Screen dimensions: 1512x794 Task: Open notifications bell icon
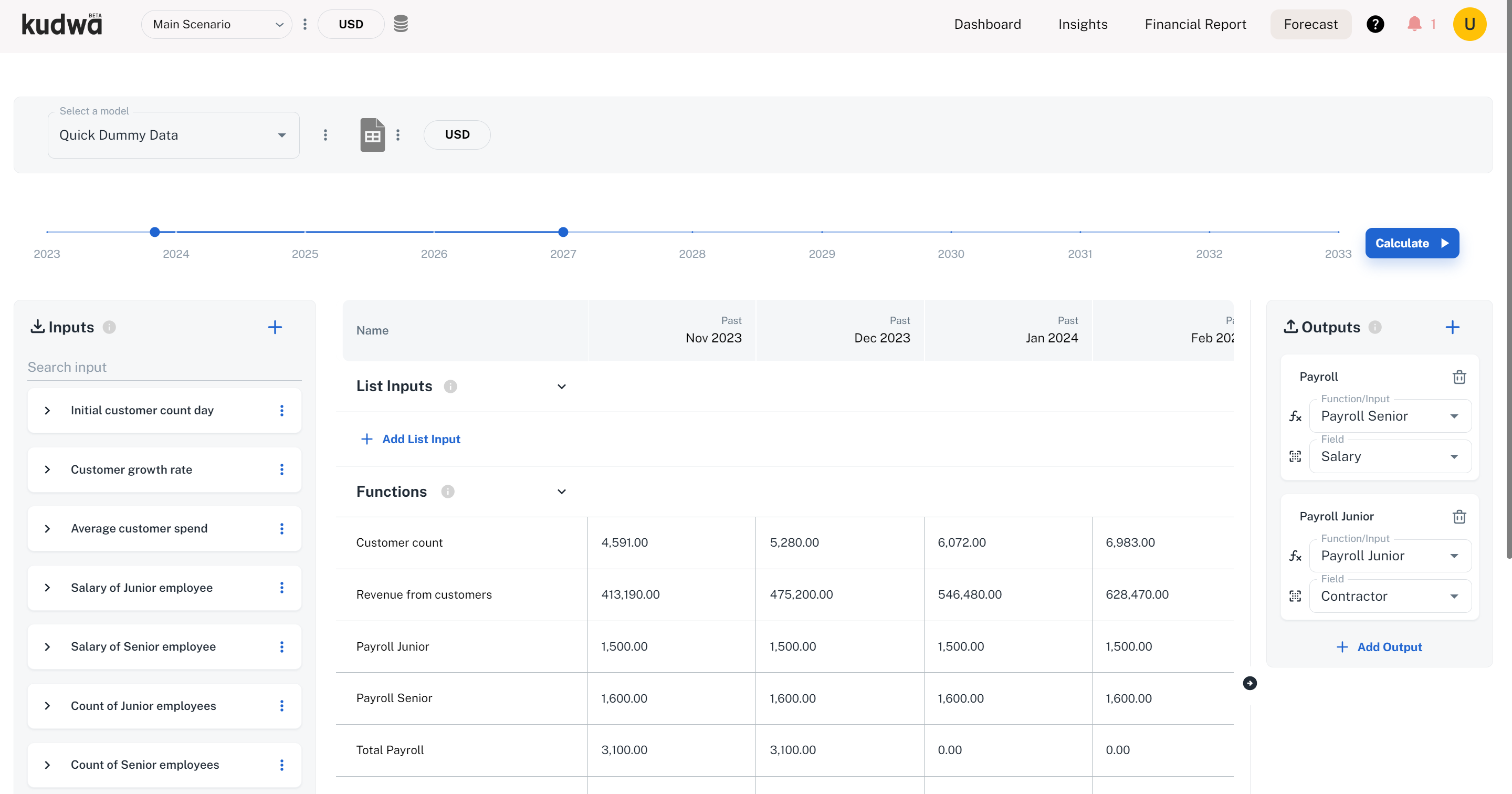1414,24
